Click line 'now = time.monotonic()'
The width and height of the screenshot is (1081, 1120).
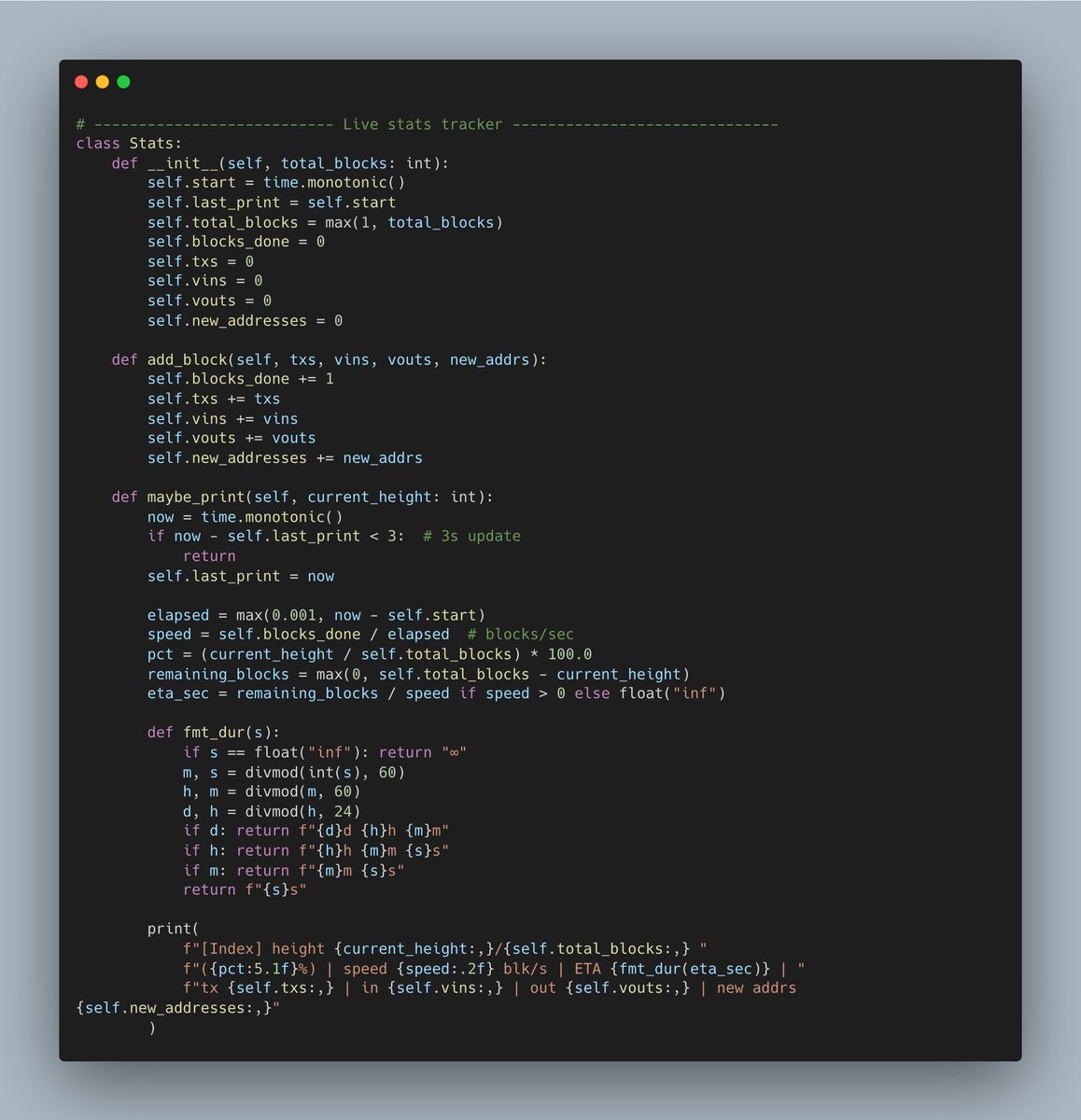[x=245, y=516]
